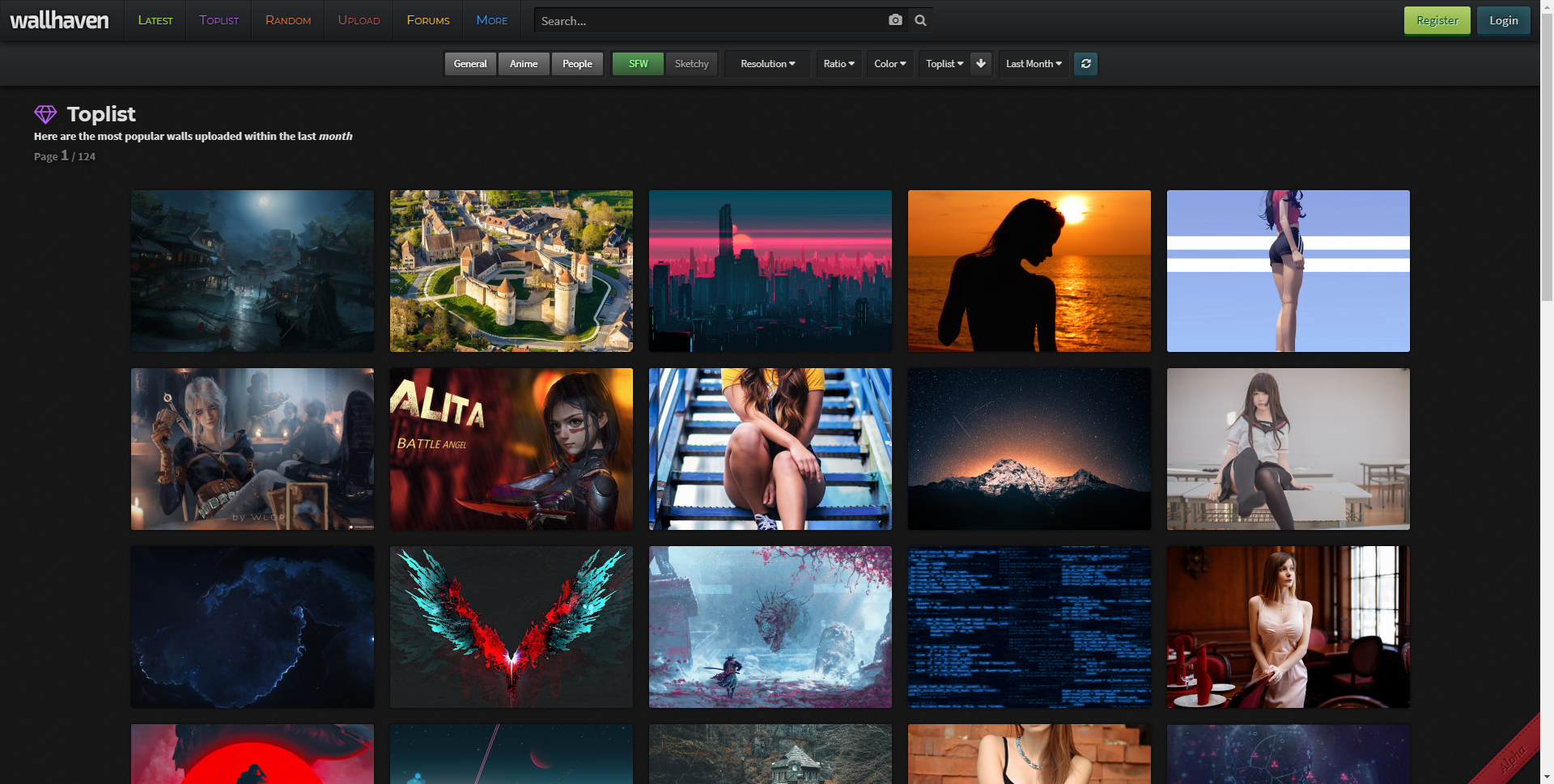Select the Random nav item
This screenshot has width=1554, height=784.
288,20
